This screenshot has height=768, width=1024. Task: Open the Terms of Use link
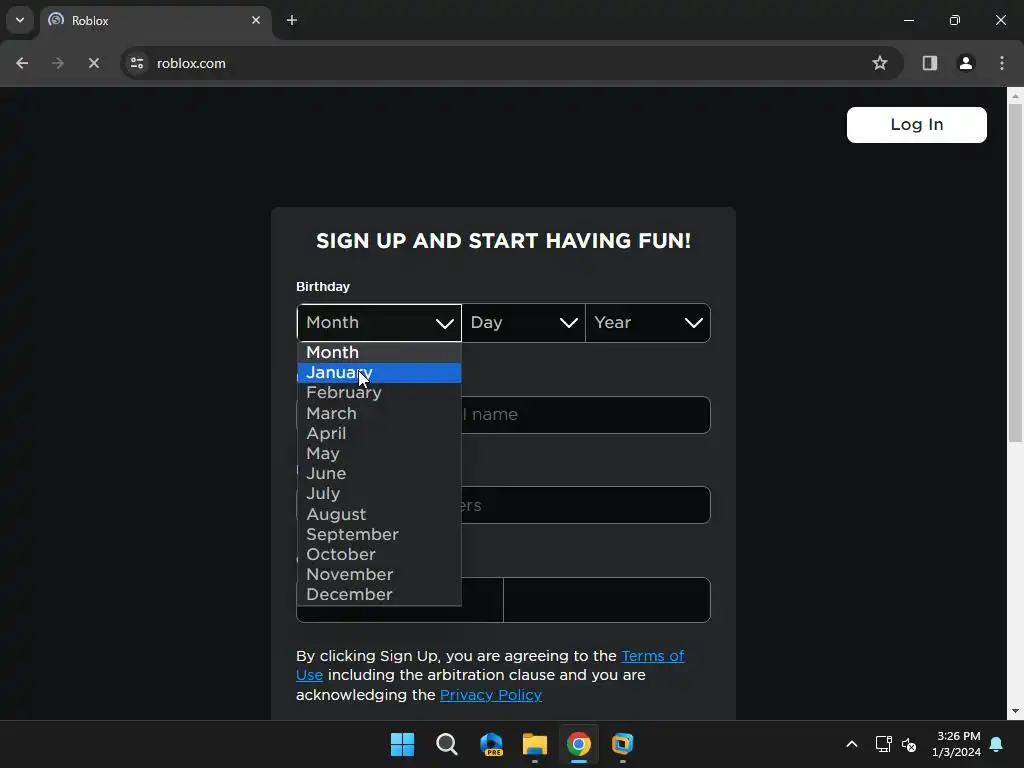[x=490, y=665]
